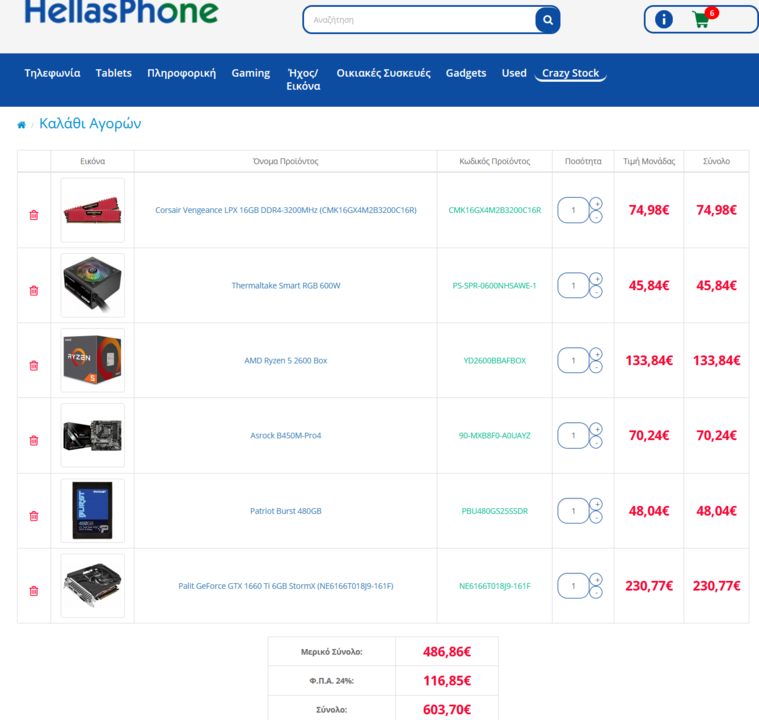Click the Palit graphics card thumbnail
Screen dimensions: 759x720
(92, 586)
